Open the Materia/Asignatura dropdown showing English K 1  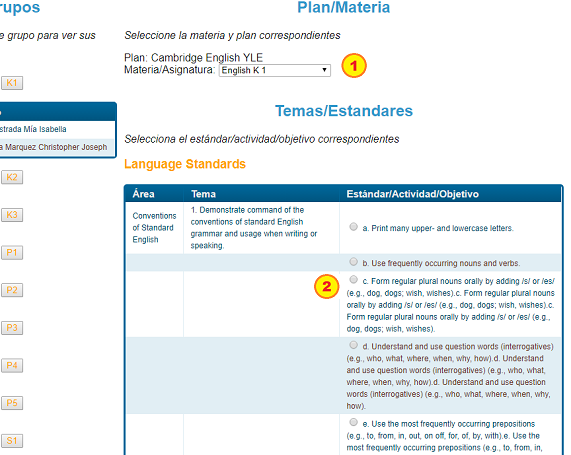tap(275, 70)
